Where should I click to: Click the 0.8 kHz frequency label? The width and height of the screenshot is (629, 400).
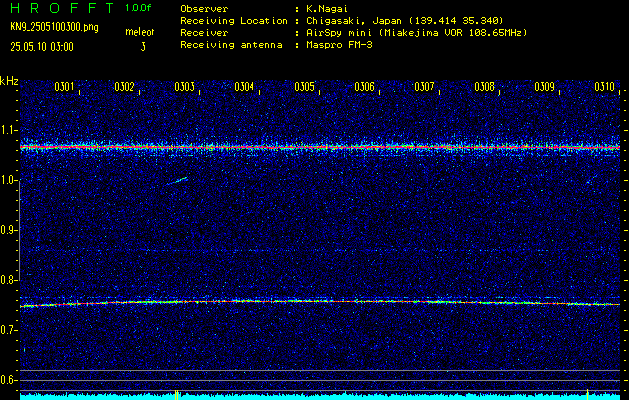pyautogui.click(x=8, y=280)
